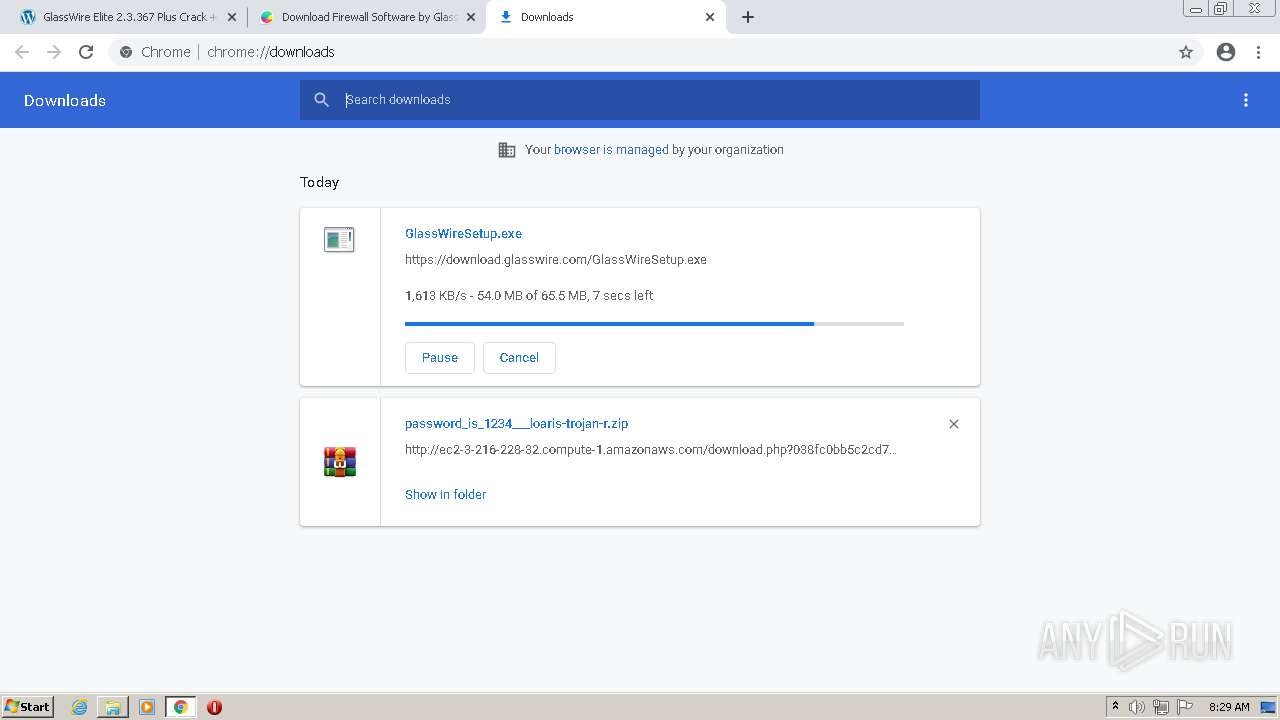
Task: Bookmark this page with the star icon
Action: (x=1186, y=52)
